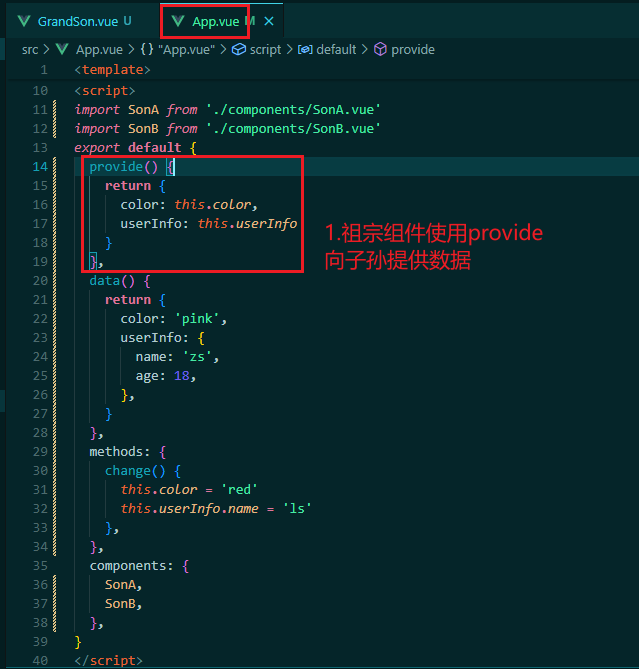
Task: Click the SonB import name on line 12
Action: pyautogui.click(x=143, y=128)
